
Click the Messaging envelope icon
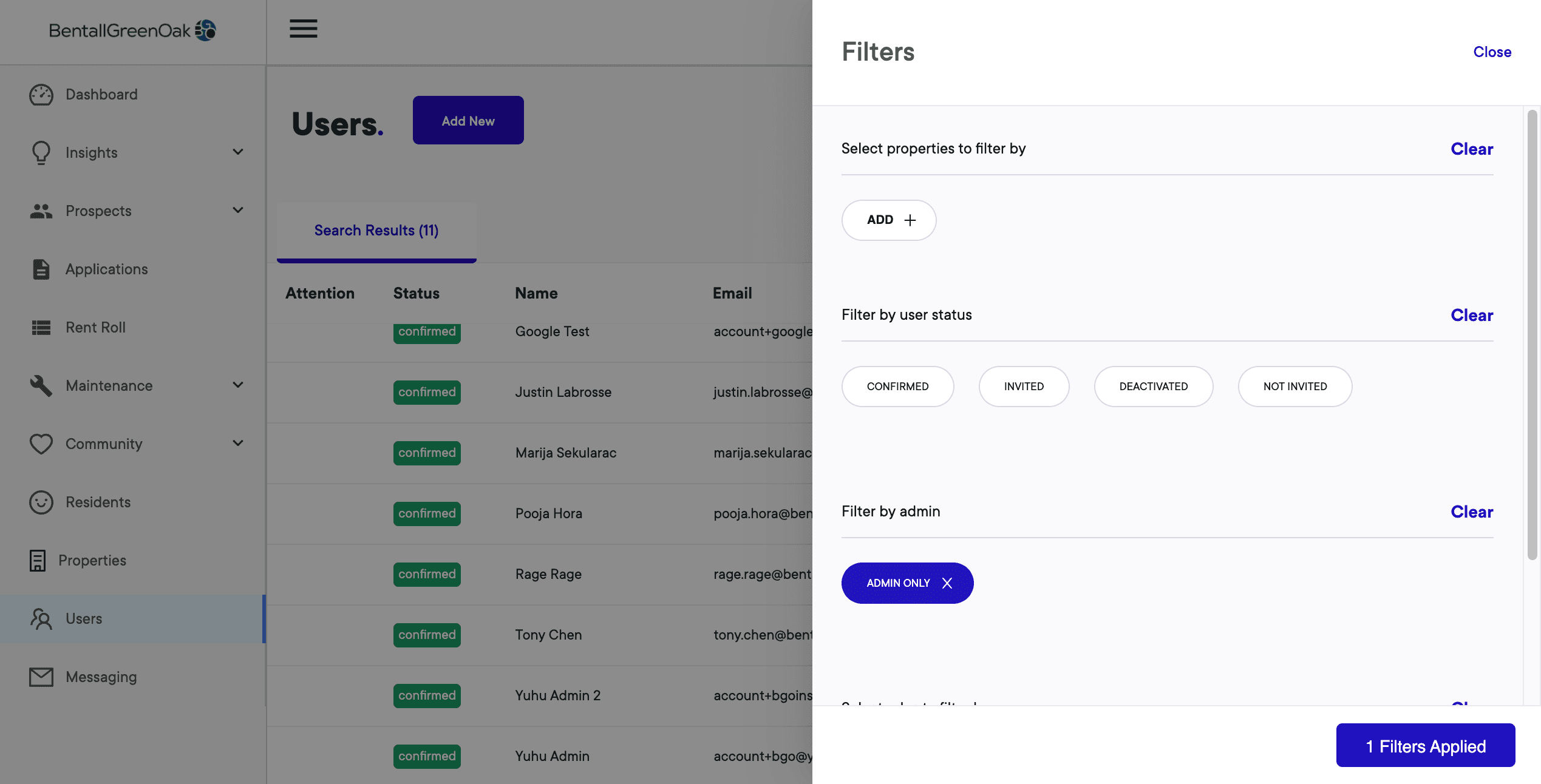(41, 677)
